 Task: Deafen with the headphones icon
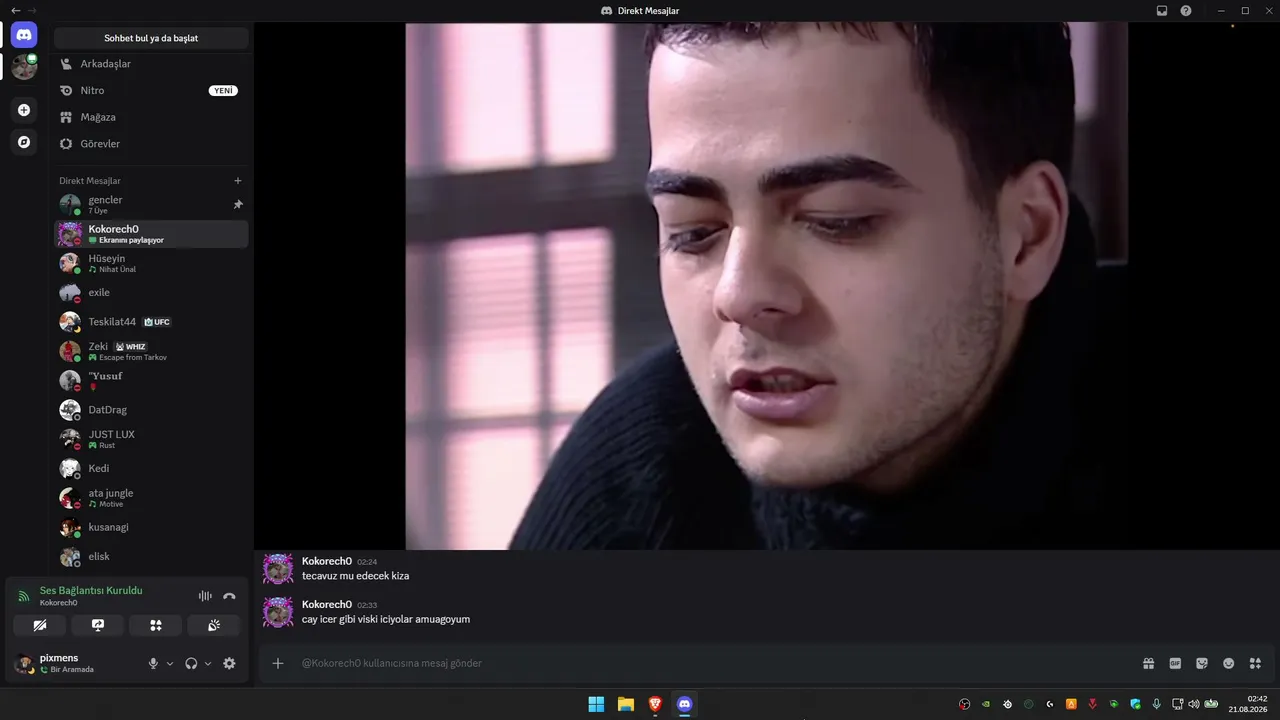click(x=191, y=664)
